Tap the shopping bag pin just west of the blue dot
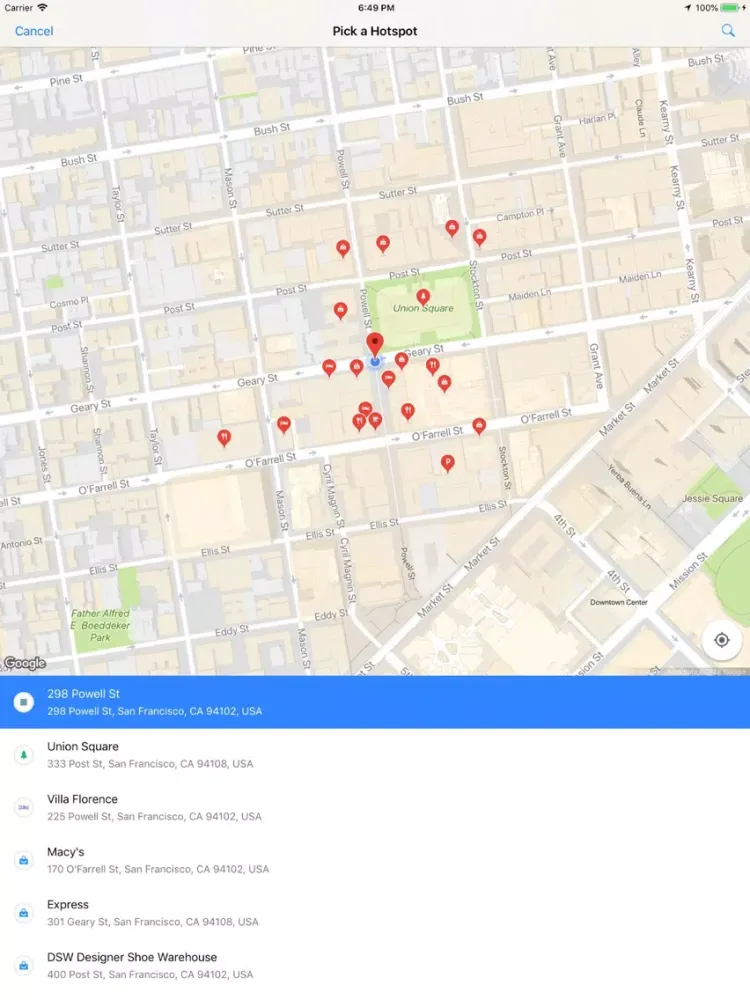The image size is (750, 1000). tap(357, 367)
